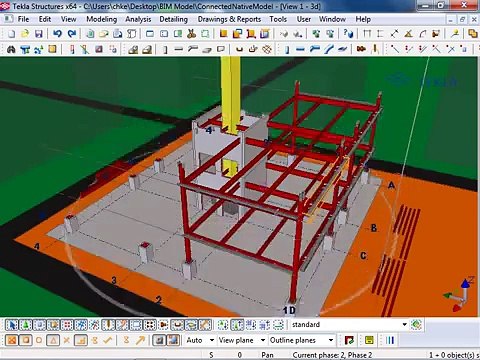Redo the last undone action
The height and width of the screenshot is (360, 480).
pos(72,33)
